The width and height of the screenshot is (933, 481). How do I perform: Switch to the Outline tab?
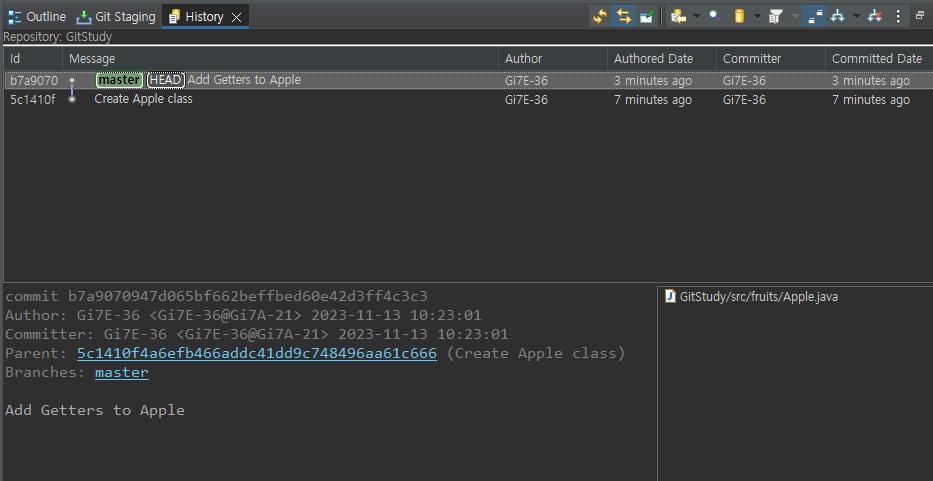[37, 17]
